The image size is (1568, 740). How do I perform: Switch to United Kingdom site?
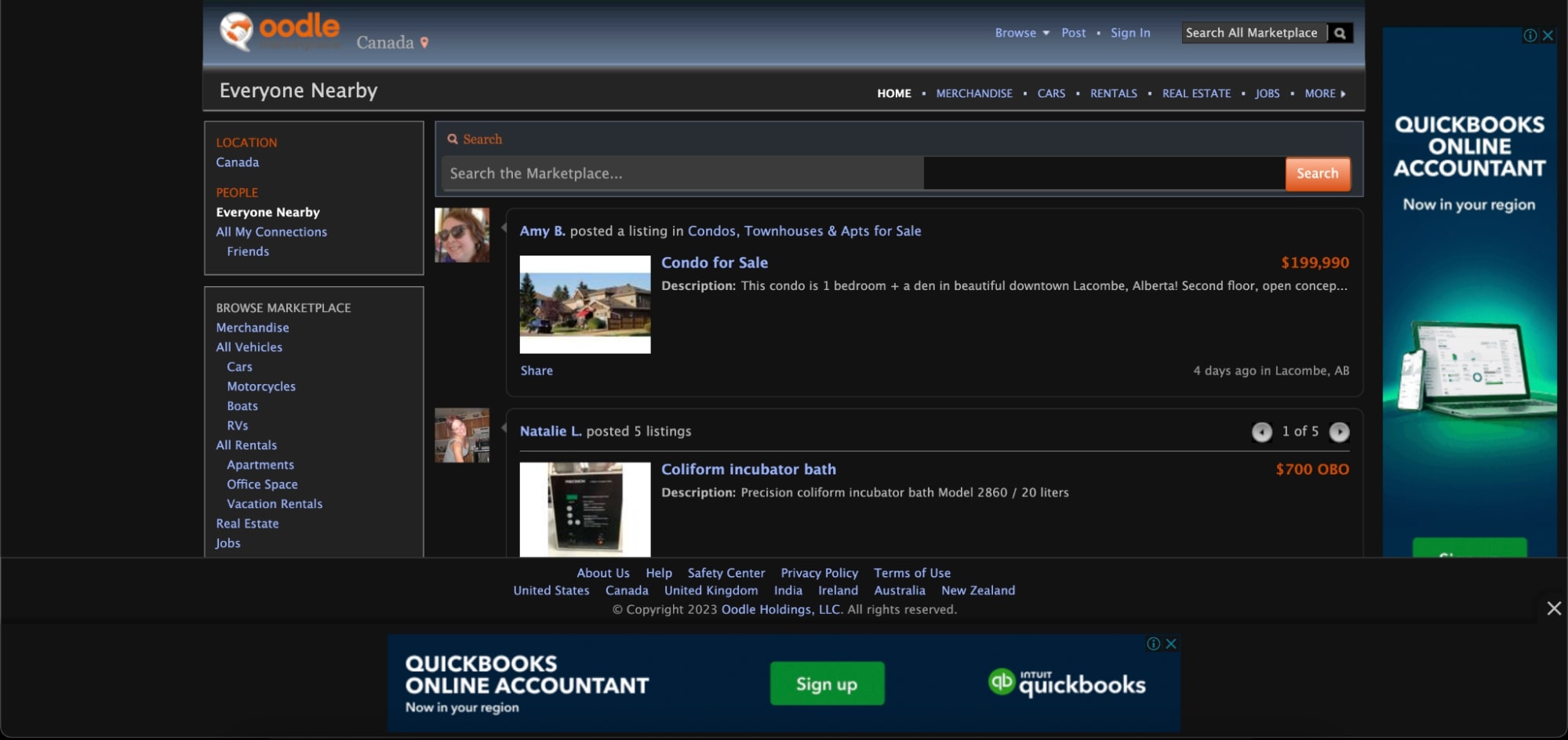[x=711, y=590]
